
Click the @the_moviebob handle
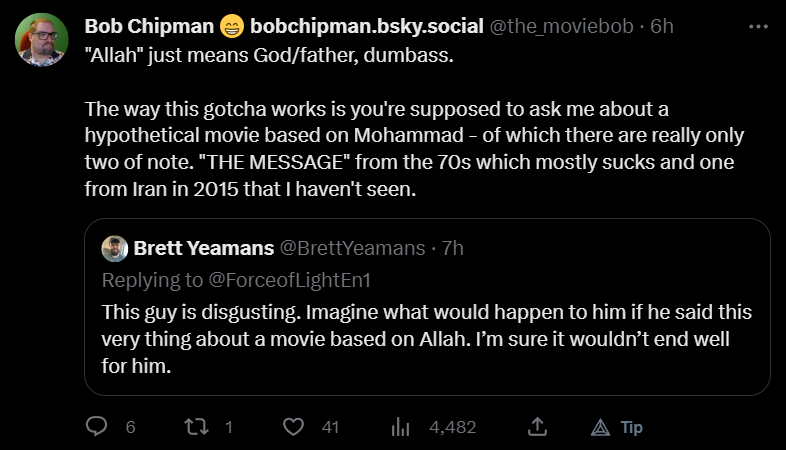coord(561,26)
